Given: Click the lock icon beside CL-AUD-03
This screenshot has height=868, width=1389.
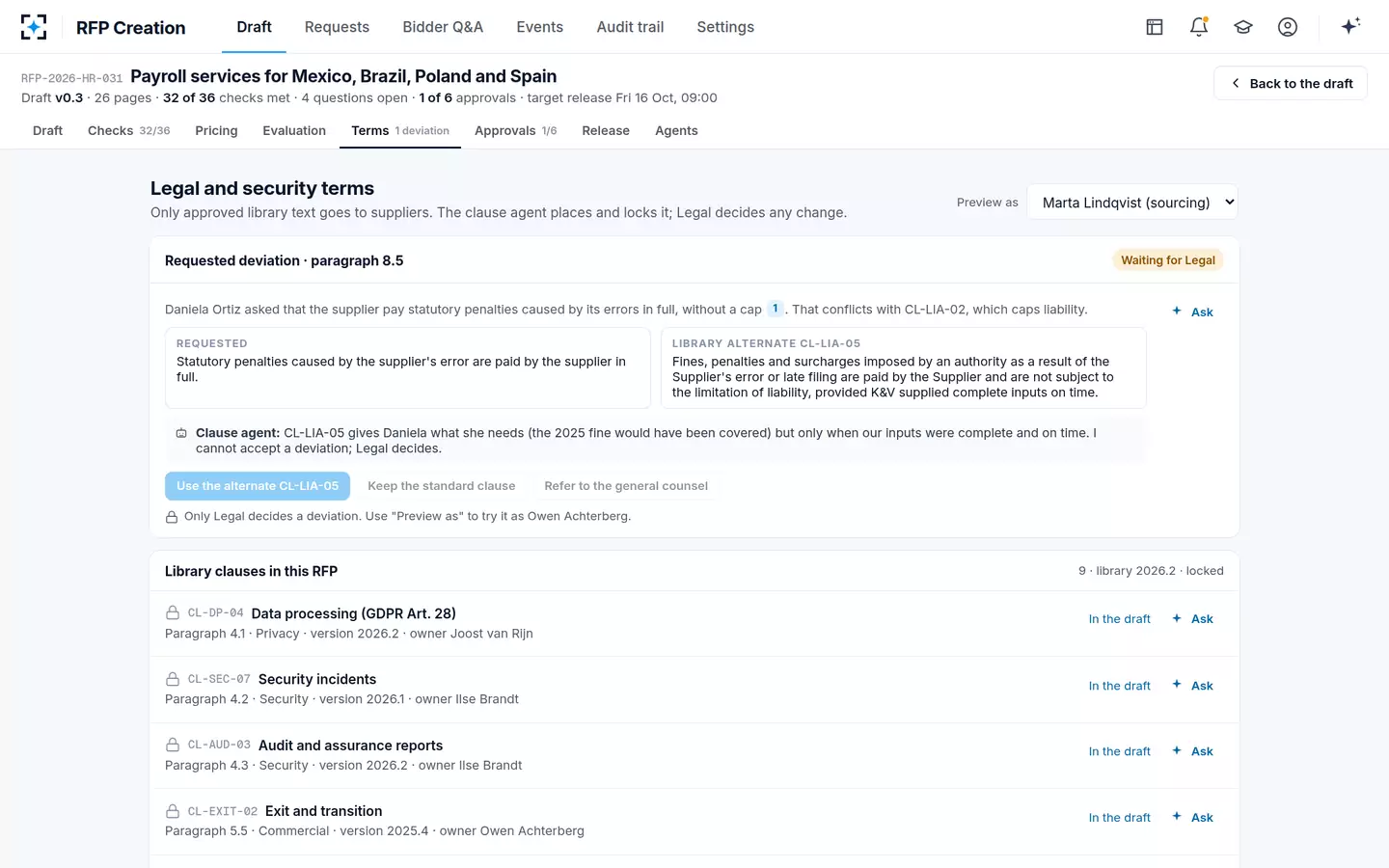Looking at the screenshot, I should [173, 745].
